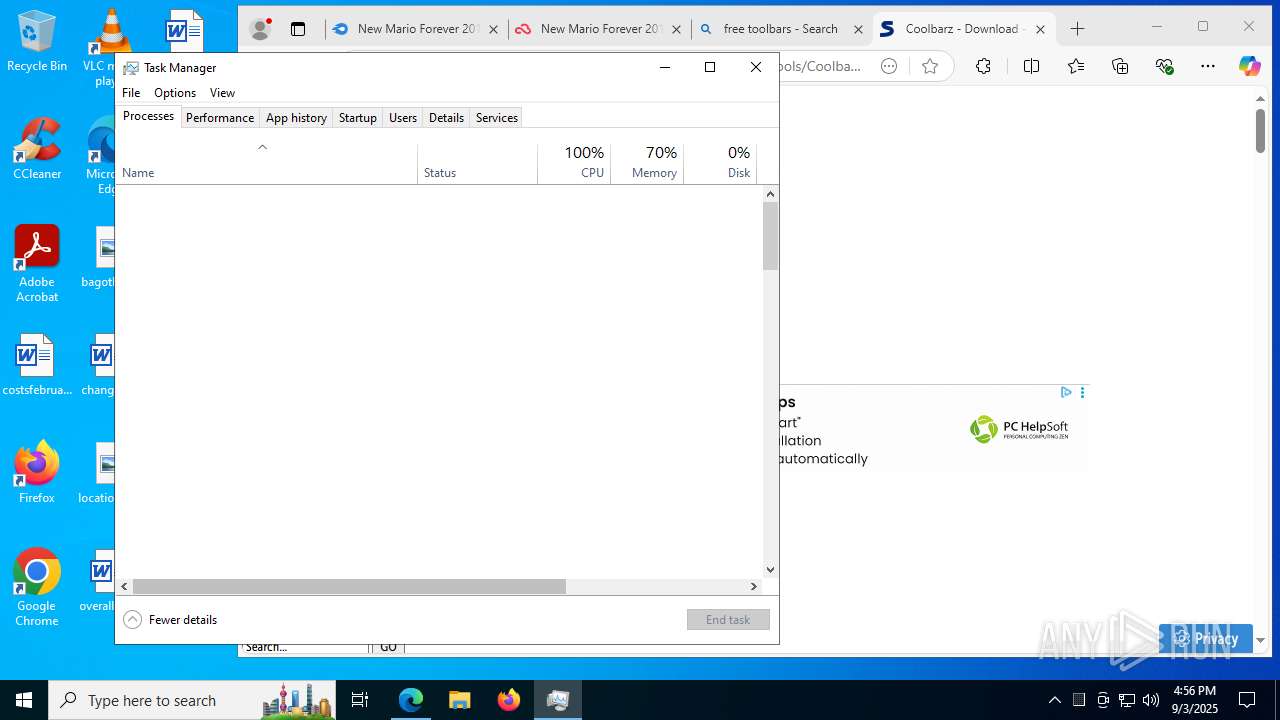Open Edge from the taskbar
The width and height of the screenshot is (1280, 720).
tap(411, 700)
